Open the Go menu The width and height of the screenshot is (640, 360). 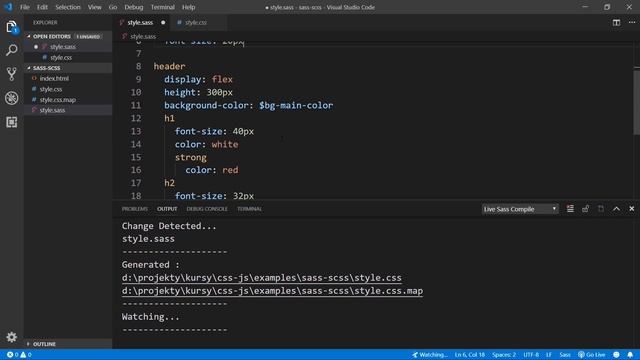pyautogui.click(x=113, y=7)
